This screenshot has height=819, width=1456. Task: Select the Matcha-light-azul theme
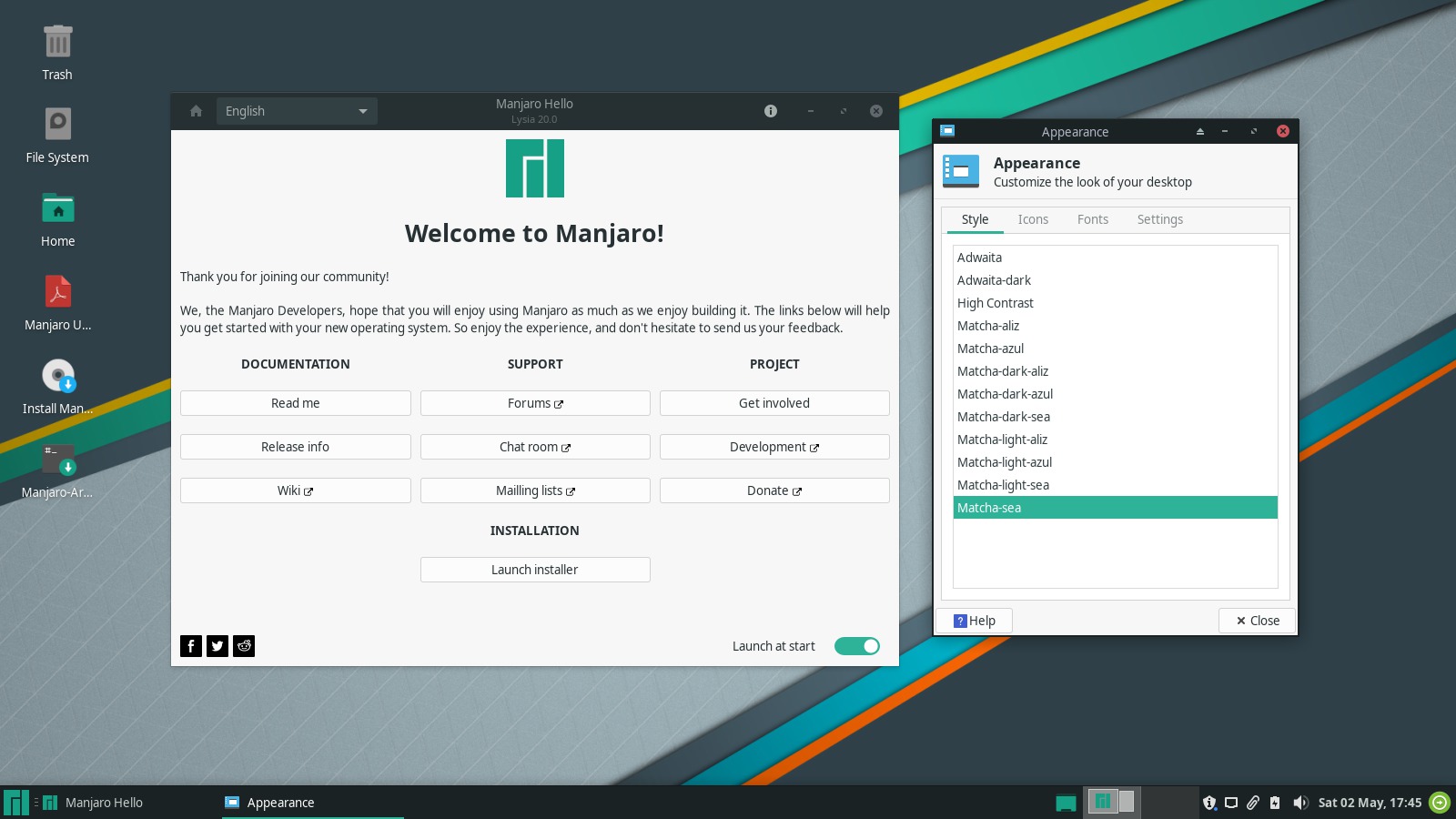[1116, 462]
